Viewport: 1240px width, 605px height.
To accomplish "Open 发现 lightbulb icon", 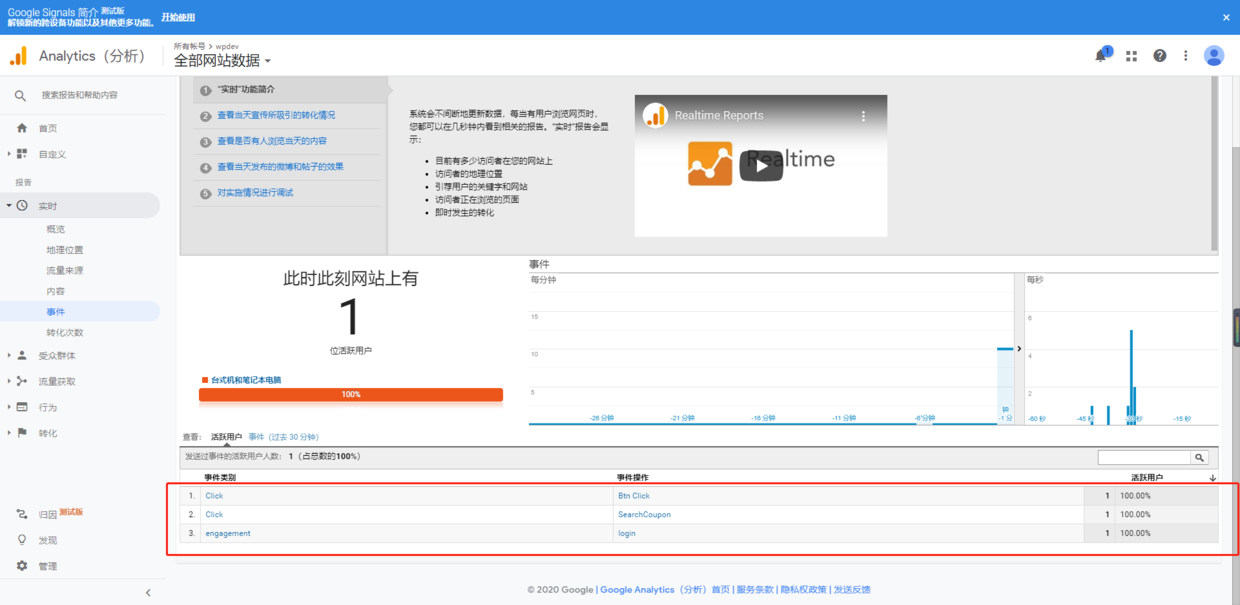I will click(22, 540).
